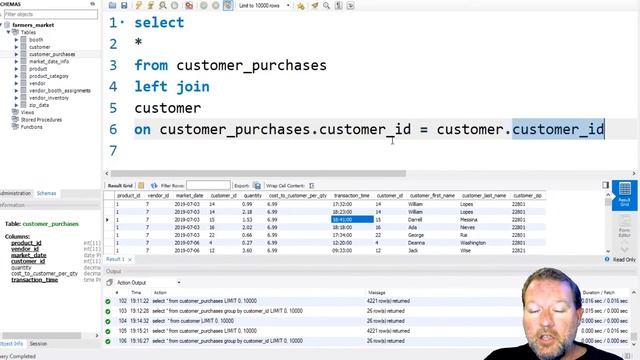Select the Functions node
This screenshot has height=360, width=640.
pos(31,127)
